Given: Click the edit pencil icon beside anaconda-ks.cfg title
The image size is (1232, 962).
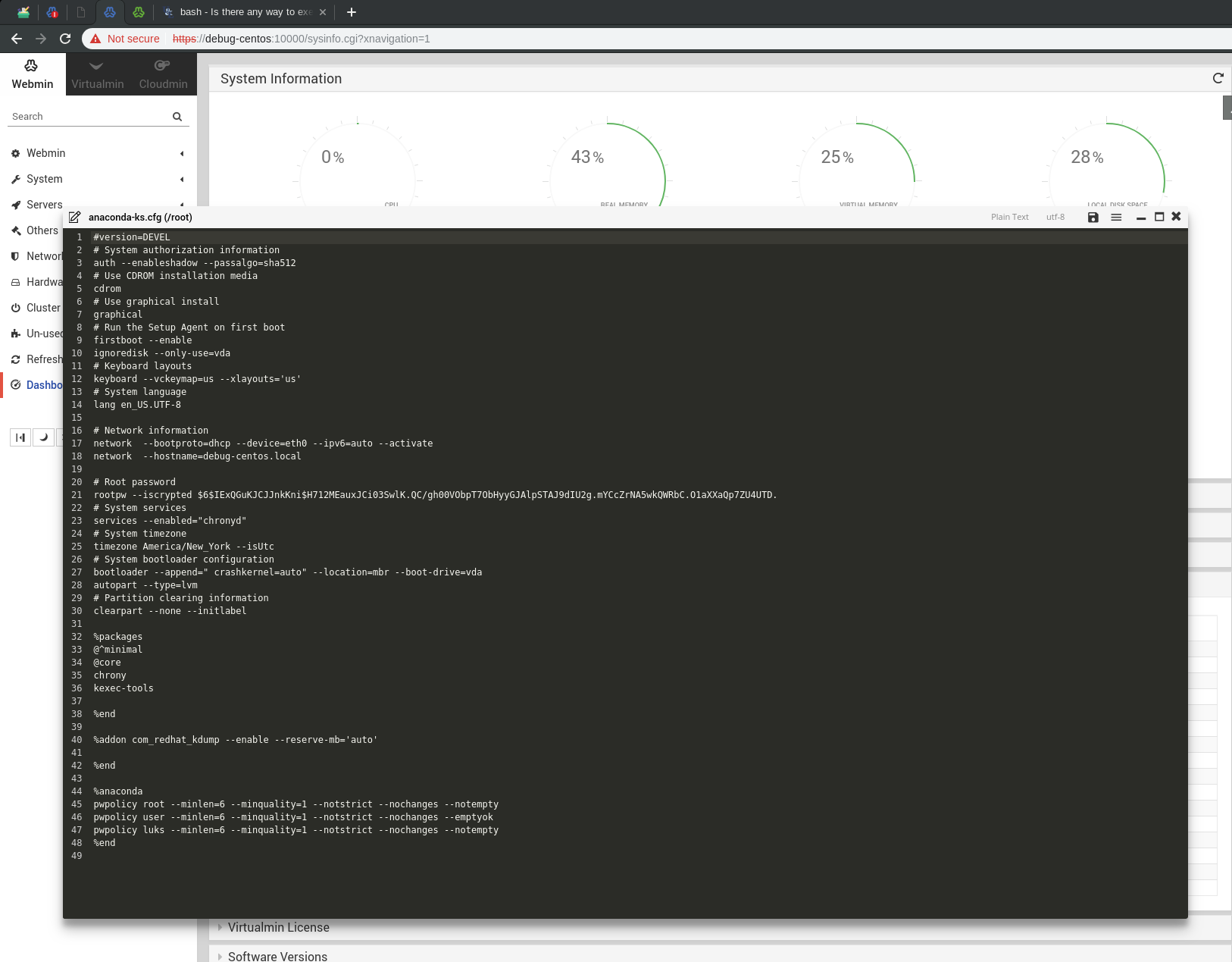Looking at the screenshot, I should [x=75, y=217].
